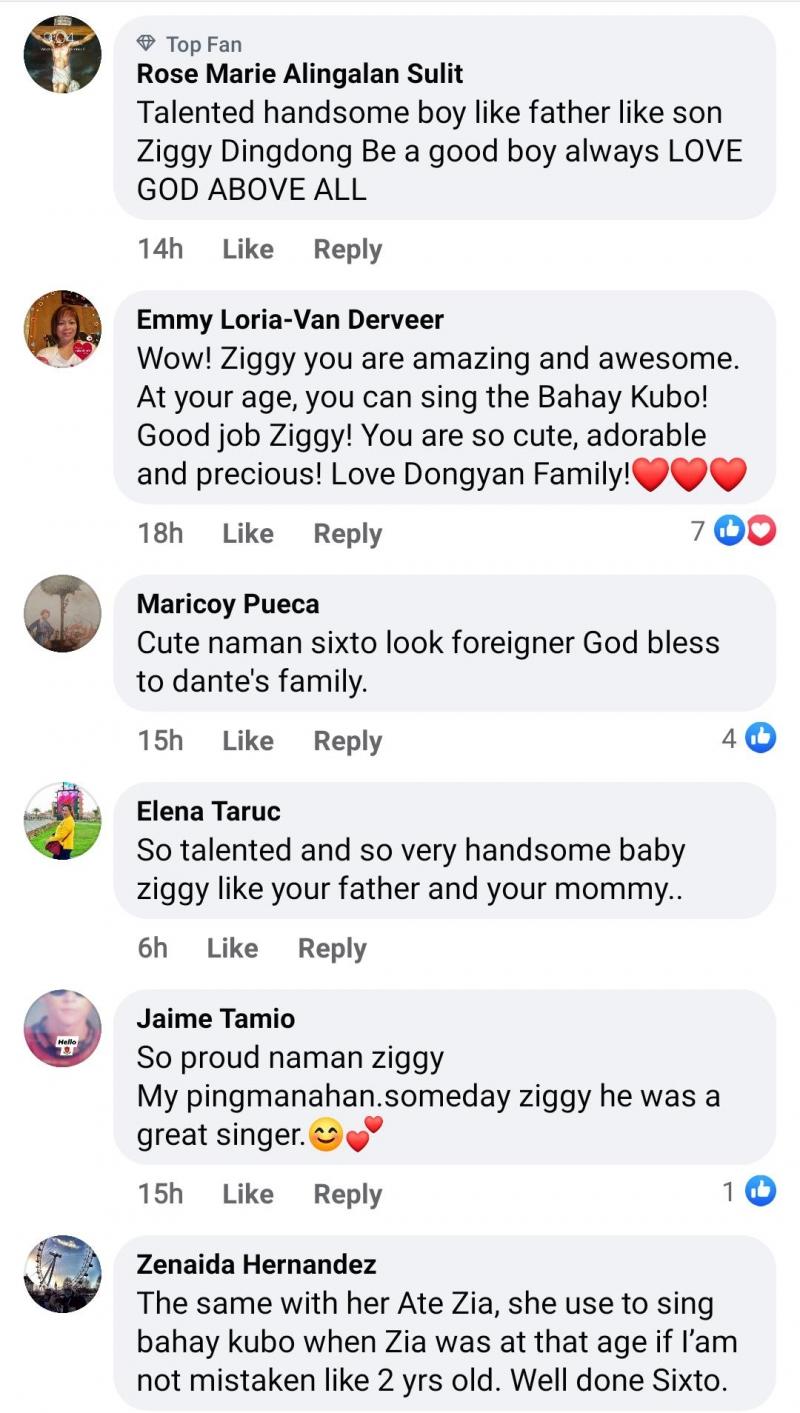
Task: Like Rose Marie Alingalan Sulit's comment
Action: [x=248, y=249]
